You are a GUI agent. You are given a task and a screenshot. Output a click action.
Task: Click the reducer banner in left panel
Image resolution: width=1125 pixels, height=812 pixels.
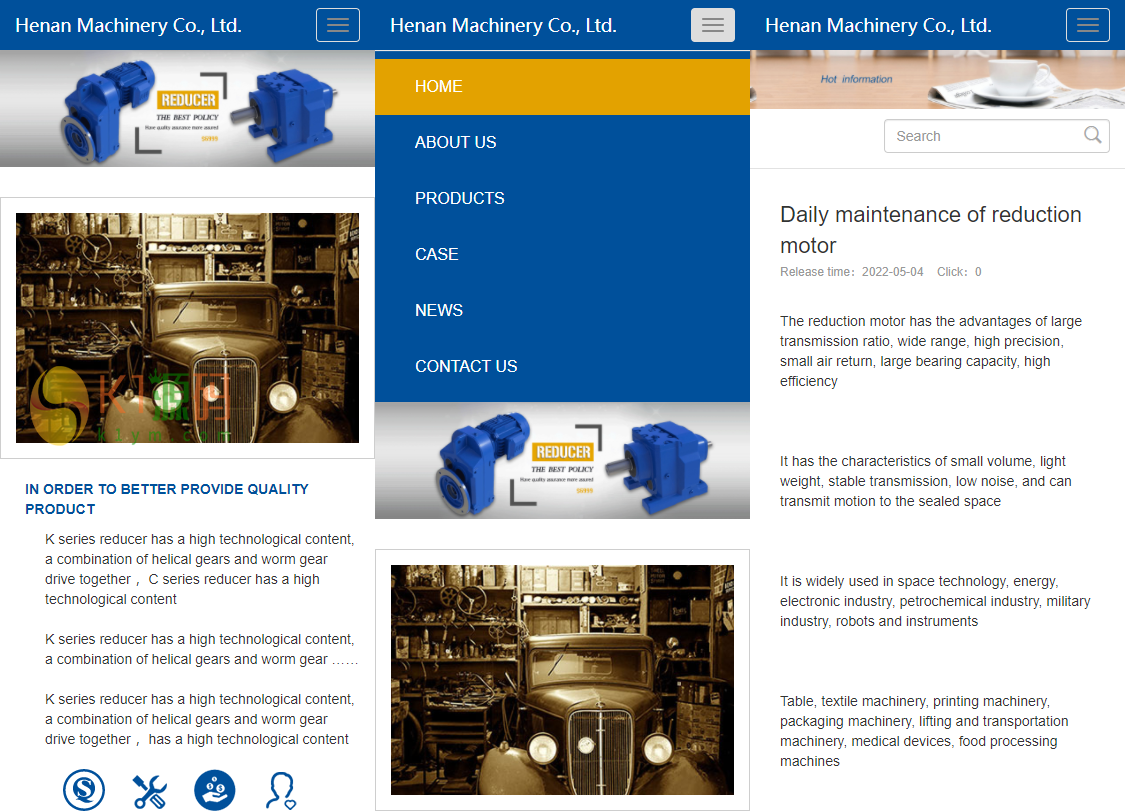(x=187, y=108)
